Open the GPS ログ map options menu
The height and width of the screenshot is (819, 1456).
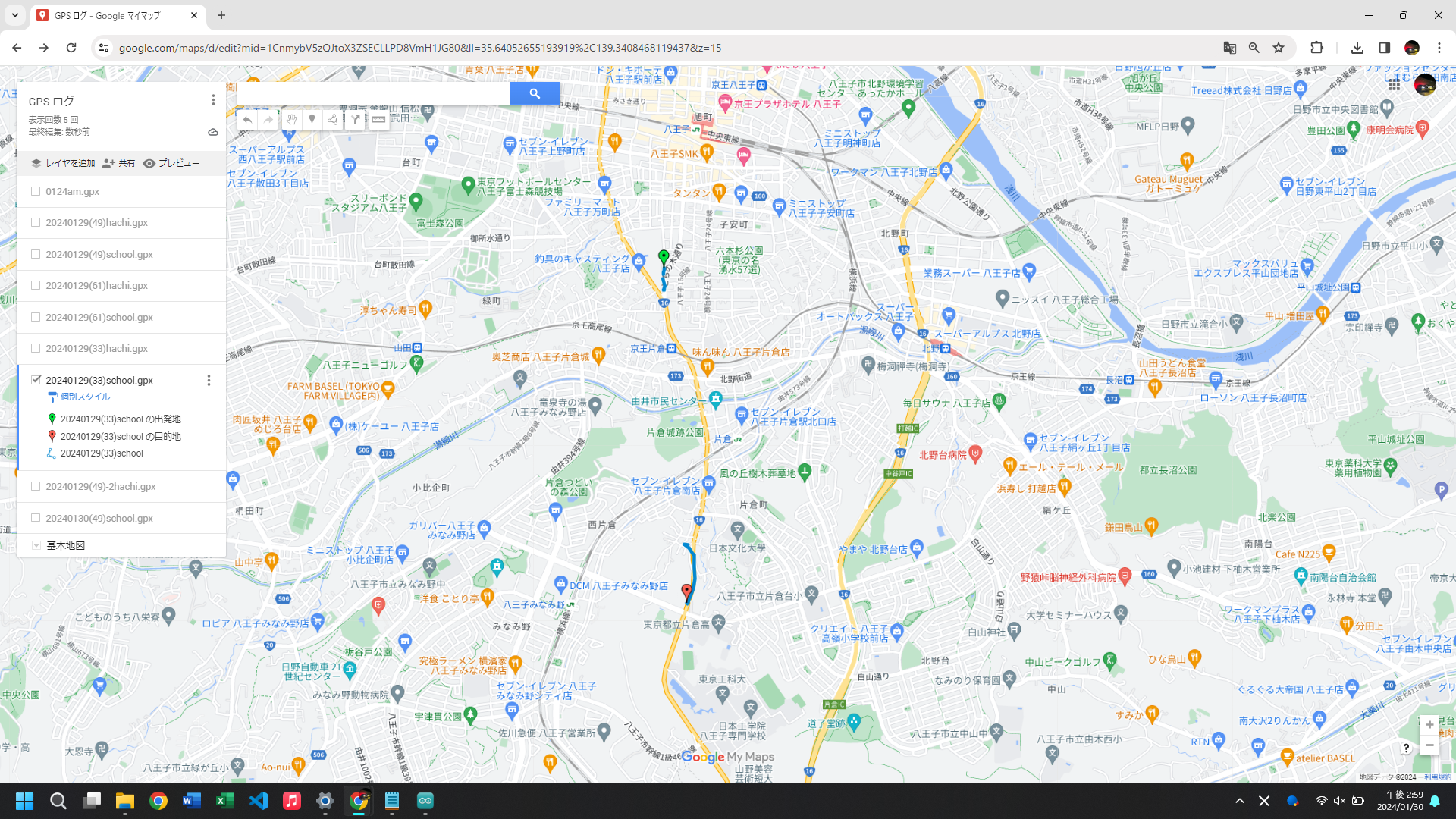[213, 100]
